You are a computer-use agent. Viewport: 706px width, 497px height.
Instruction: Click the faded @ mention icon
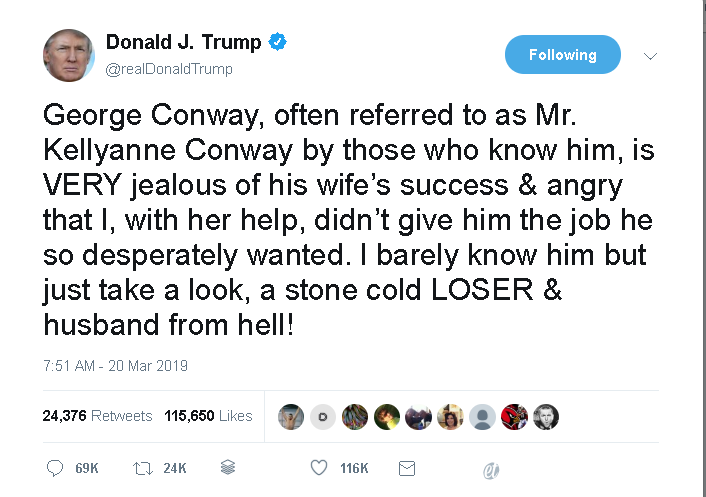point(490,469)
